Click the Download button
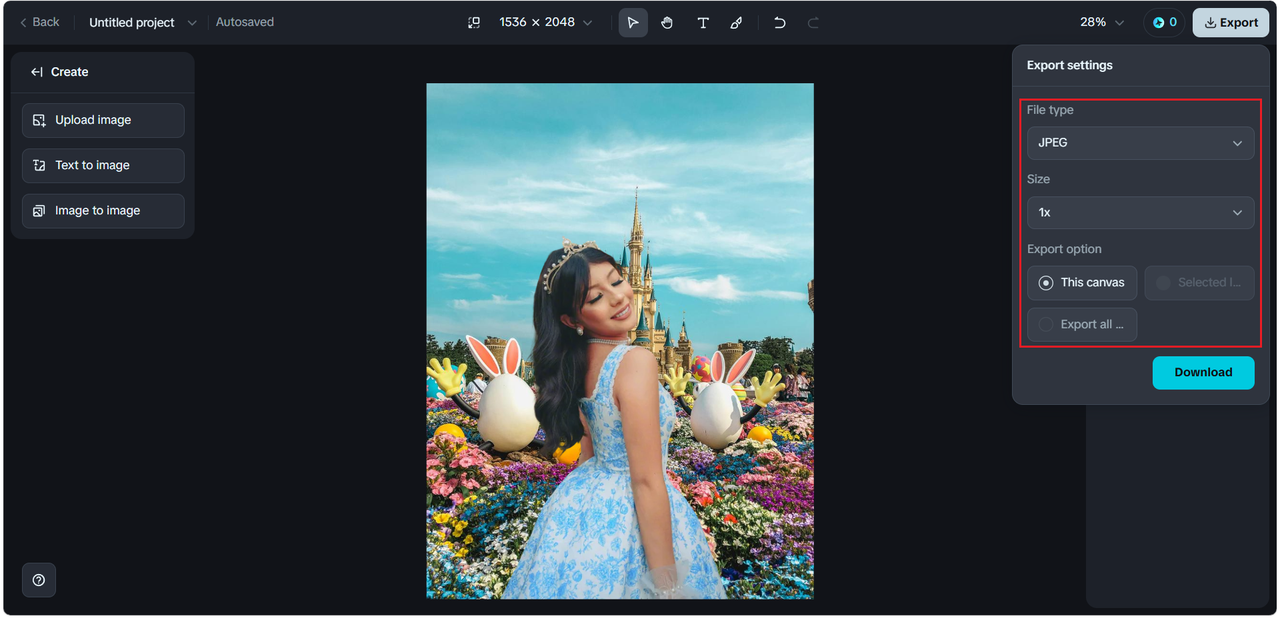The height and width of the screenshot is (618, 1280). click(1203, 372)
